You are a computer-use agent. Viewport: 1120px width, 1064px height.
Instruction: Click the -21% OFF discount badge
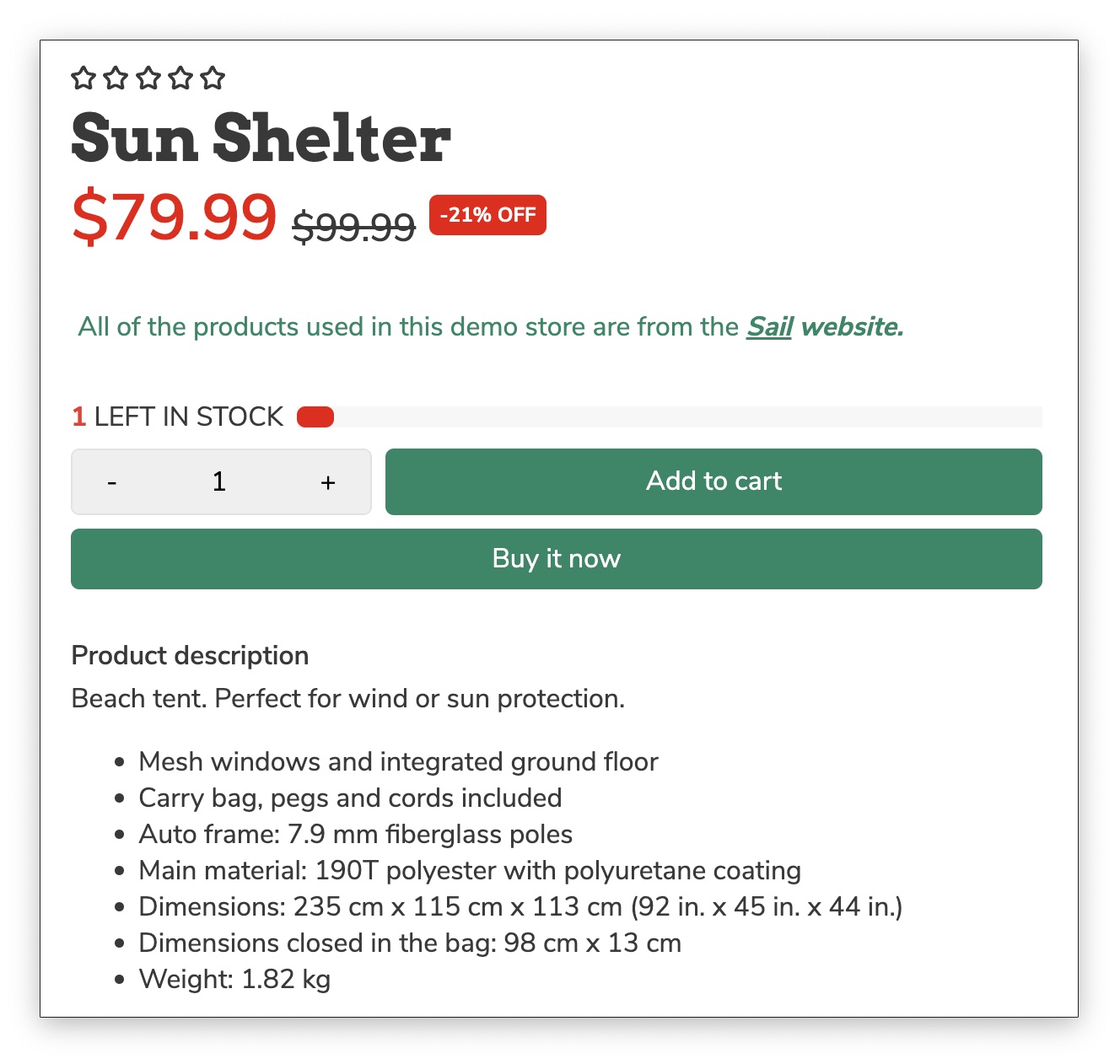(x=487, y=215)
